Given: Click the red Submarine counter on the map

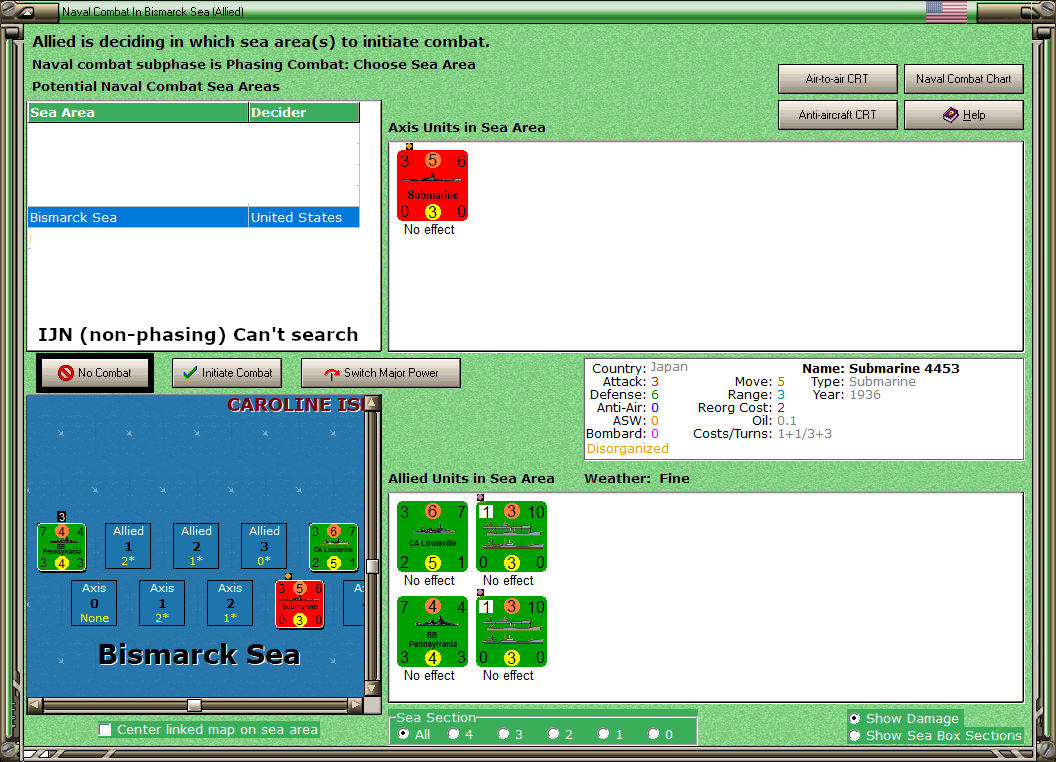Looking at the screenshot, I should click(300, 604).
